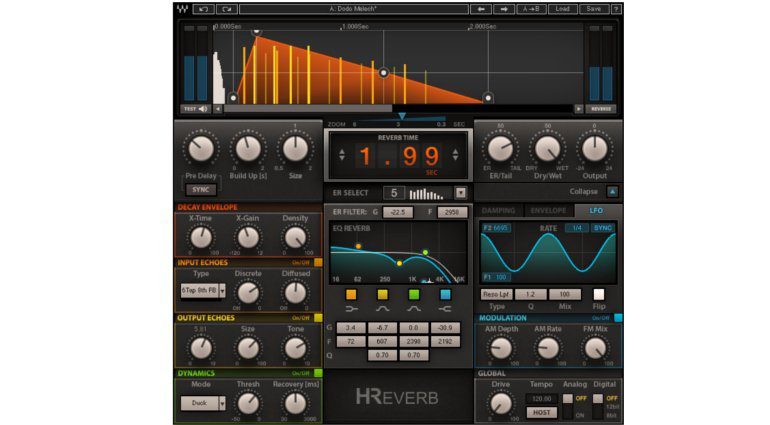Play the TEST speaker signal
Image resolution: width=770 pixels, height=425 pixels.
click(x=195, y=109)
